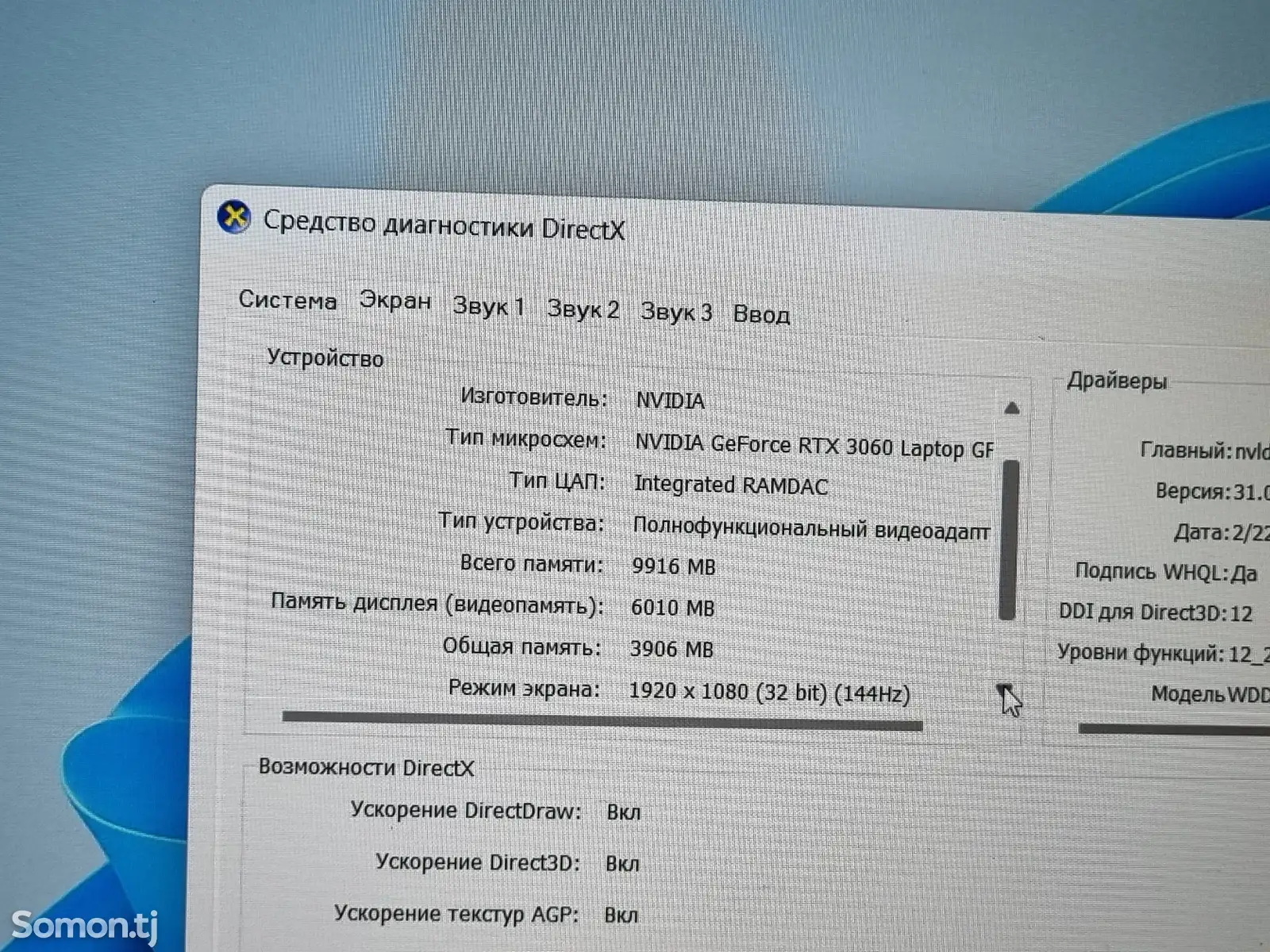Click the Дата driver entry
This screenshot has height=952, width=1270.
(x=1222, y=532)
